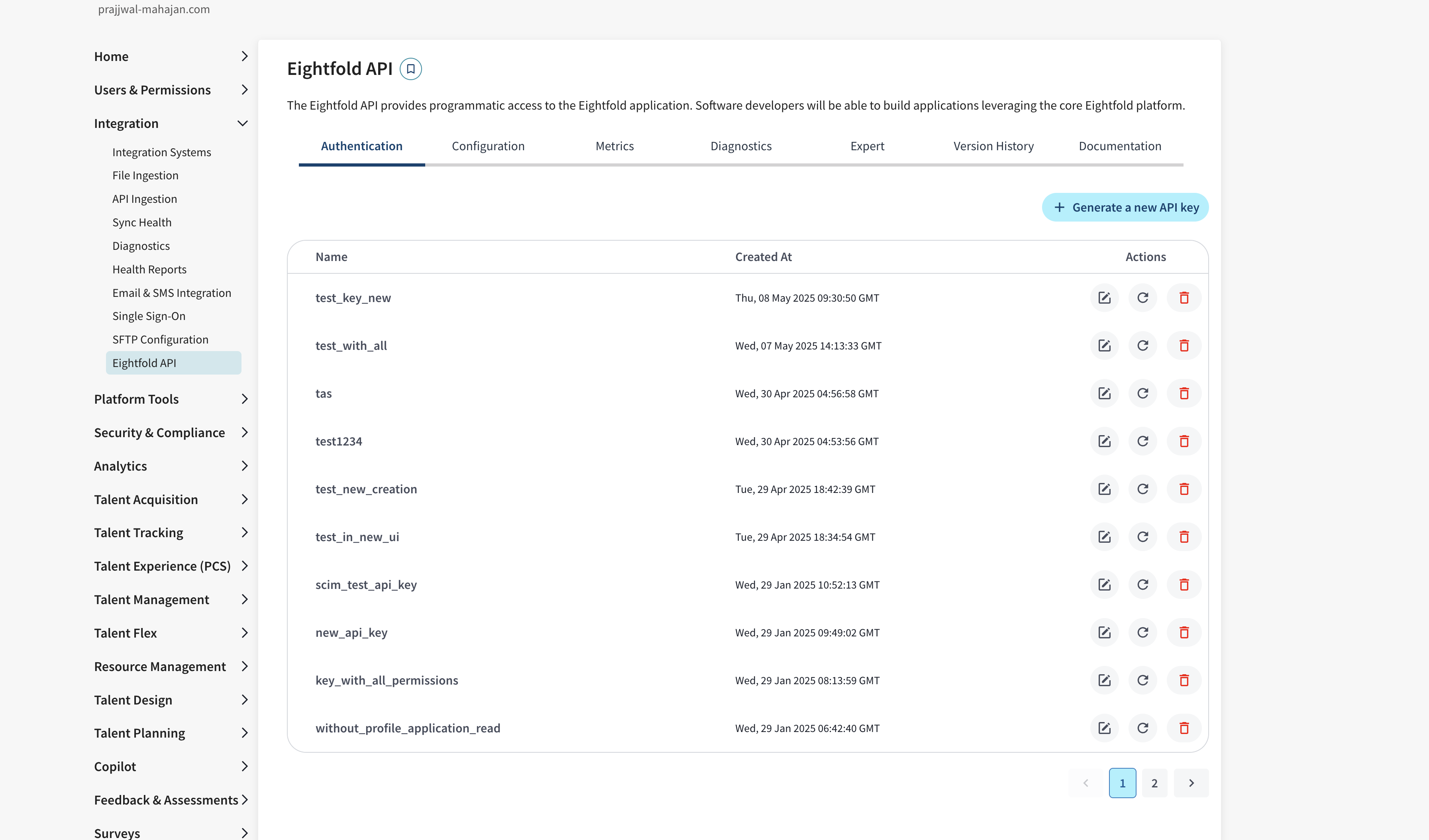Edit the test_in_new_ui key

coord(1104,537)
